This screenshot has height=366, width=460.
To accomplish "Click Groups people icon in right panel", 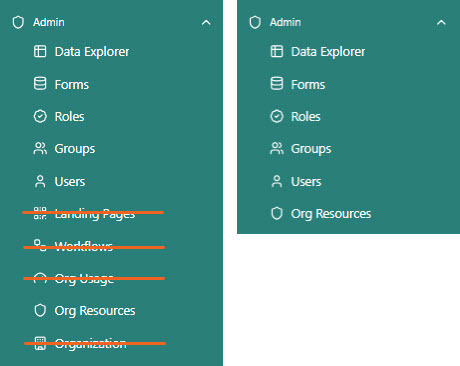I will point(277,148).
